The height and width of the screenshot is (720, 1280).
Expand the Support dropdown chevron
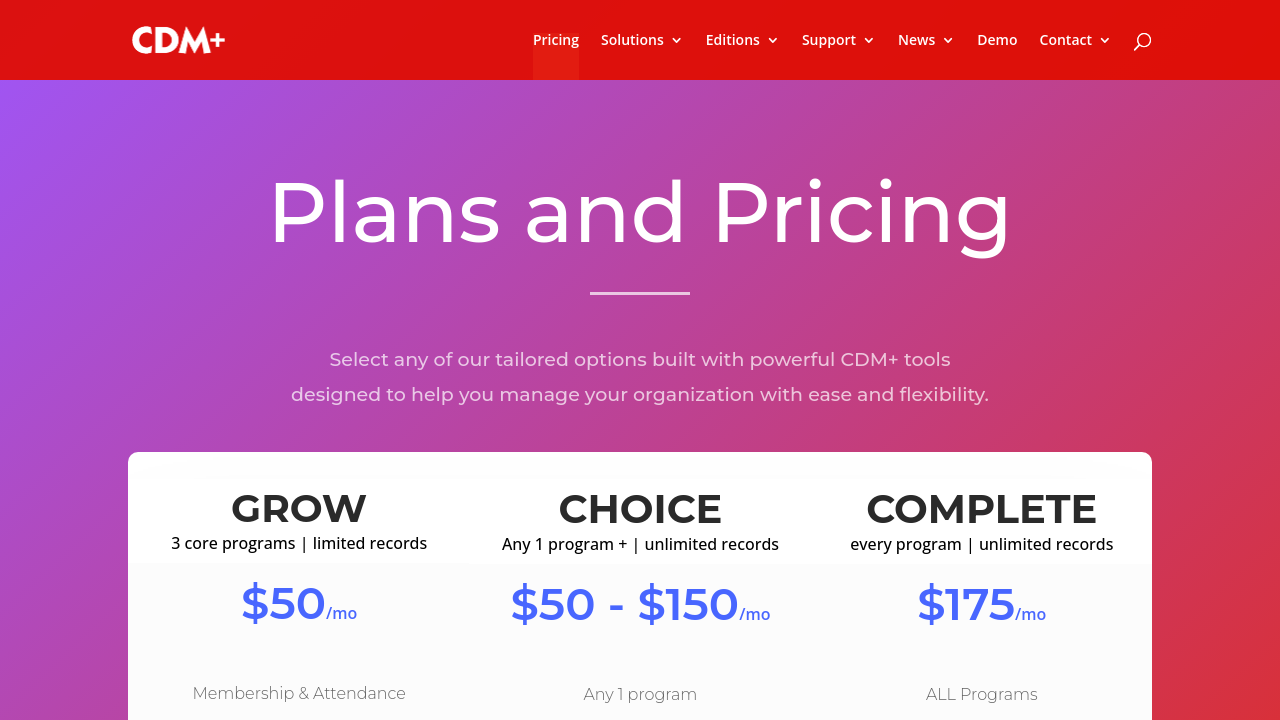(x=869, y=41)
